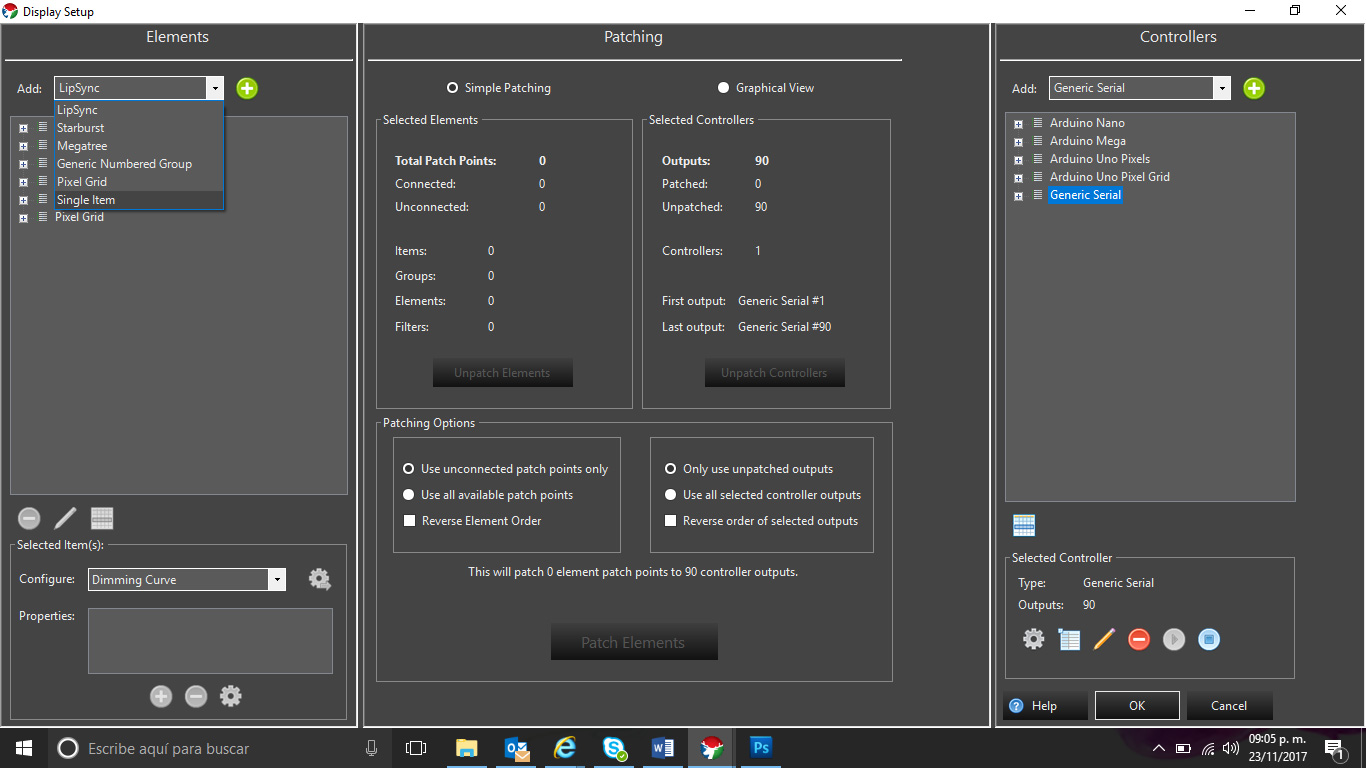Open the Controllers Add Generic Serial dropdown
This screenshot has width=1366, height=768.
[x=1221, y=88]
